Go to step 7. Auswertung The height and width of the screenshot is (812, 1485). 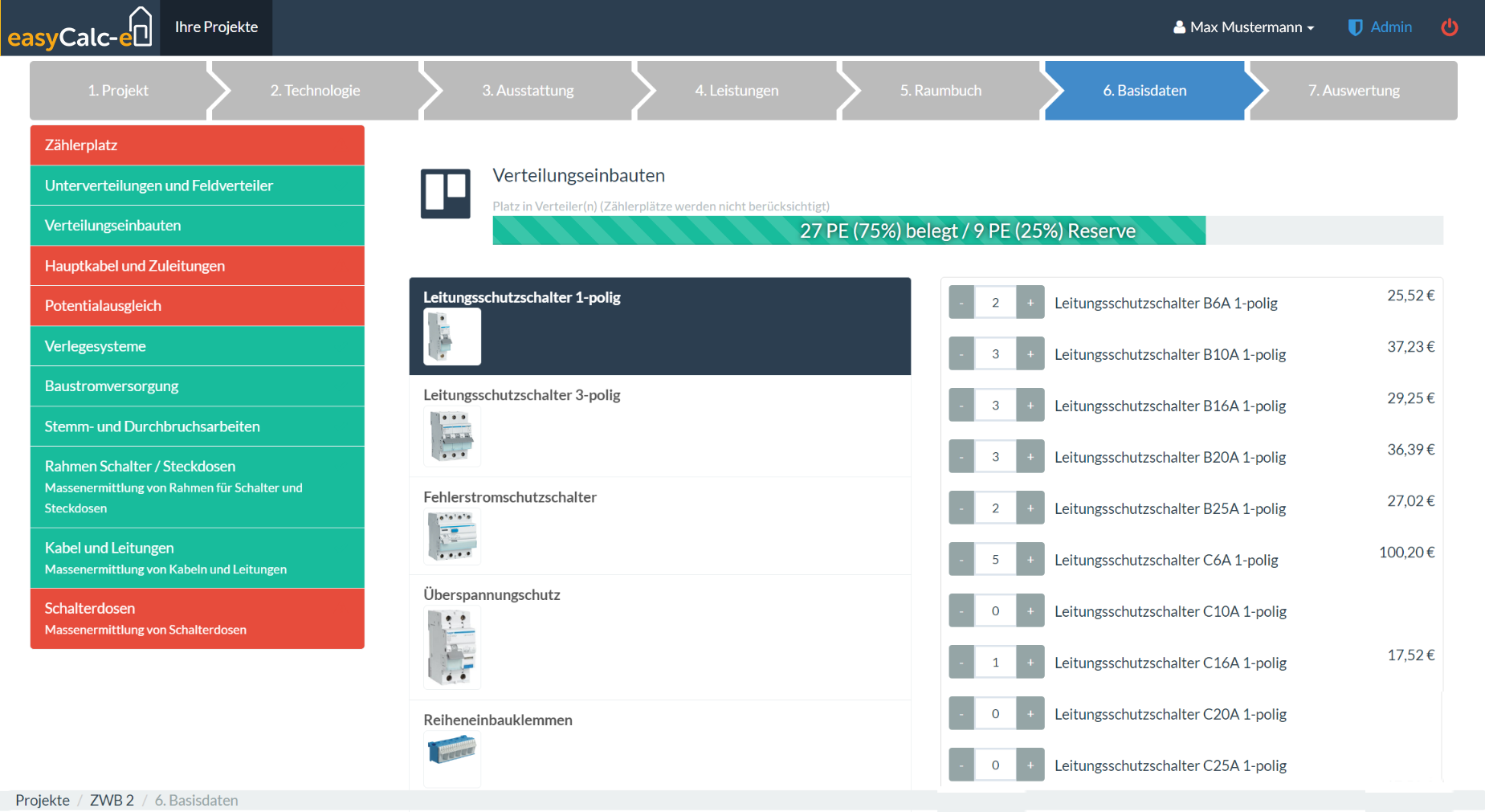pos(1353,91)
